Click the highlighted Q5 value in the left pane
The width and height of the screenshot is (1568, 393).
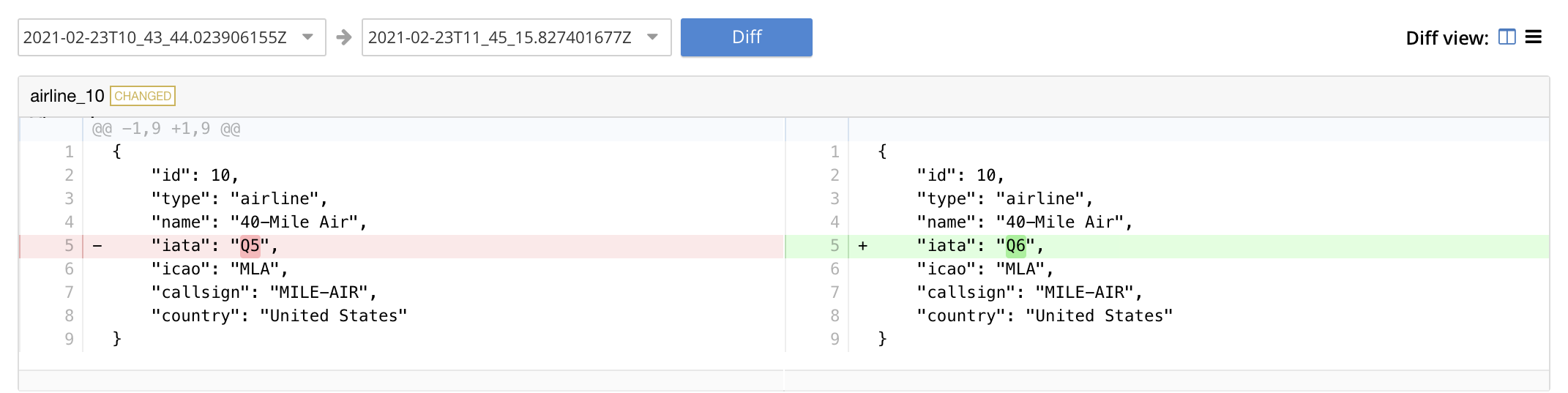click(250, 246)
